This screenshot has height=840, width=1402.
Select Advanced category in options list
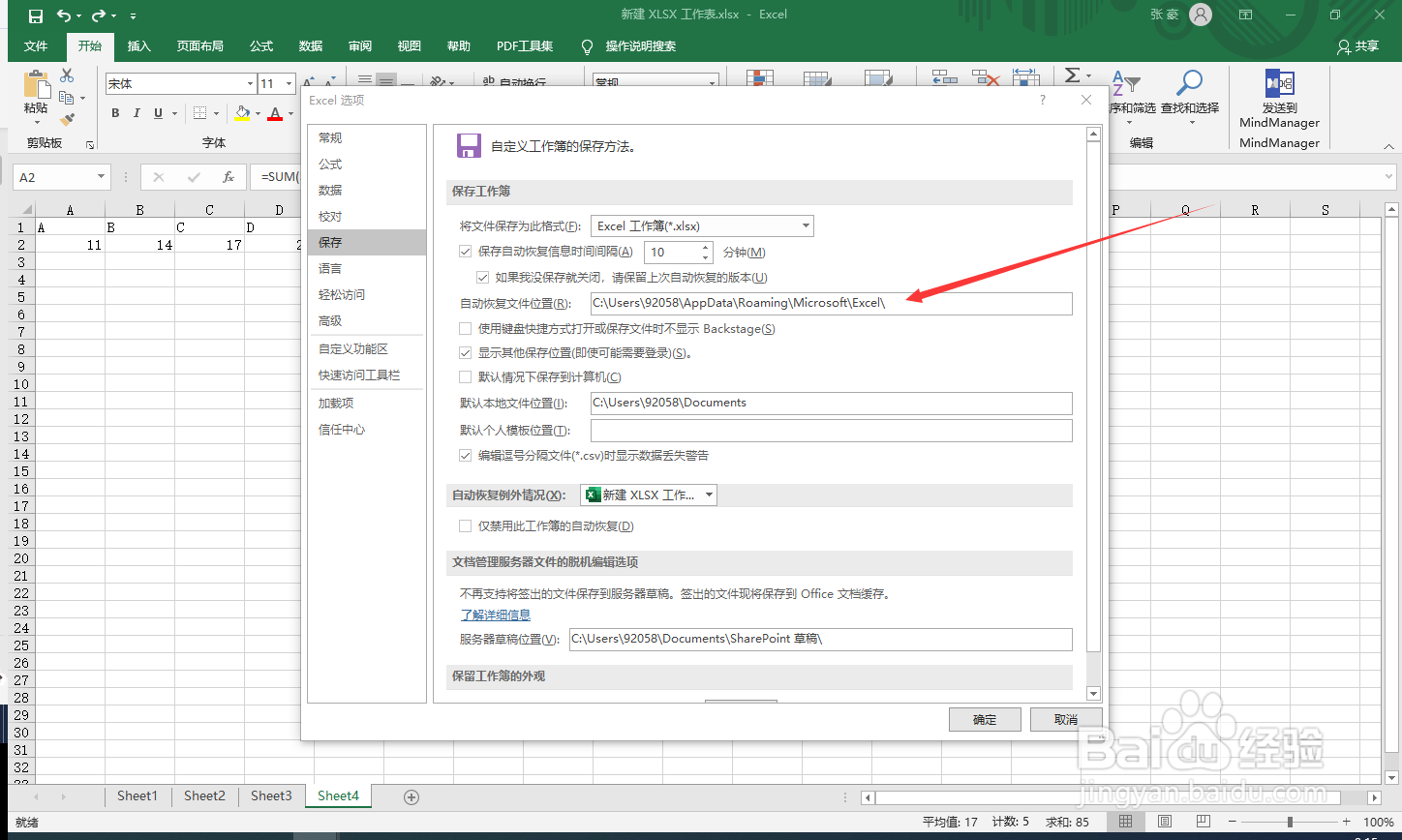pyautogui.click(x=366, y=320)
